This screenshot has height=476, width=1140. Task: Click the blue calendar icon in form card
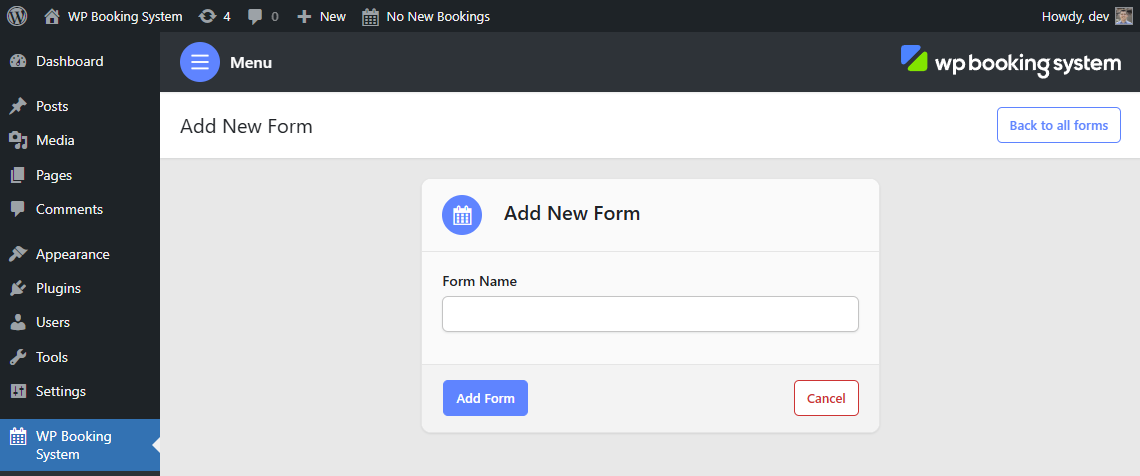(x=462, y=215)
